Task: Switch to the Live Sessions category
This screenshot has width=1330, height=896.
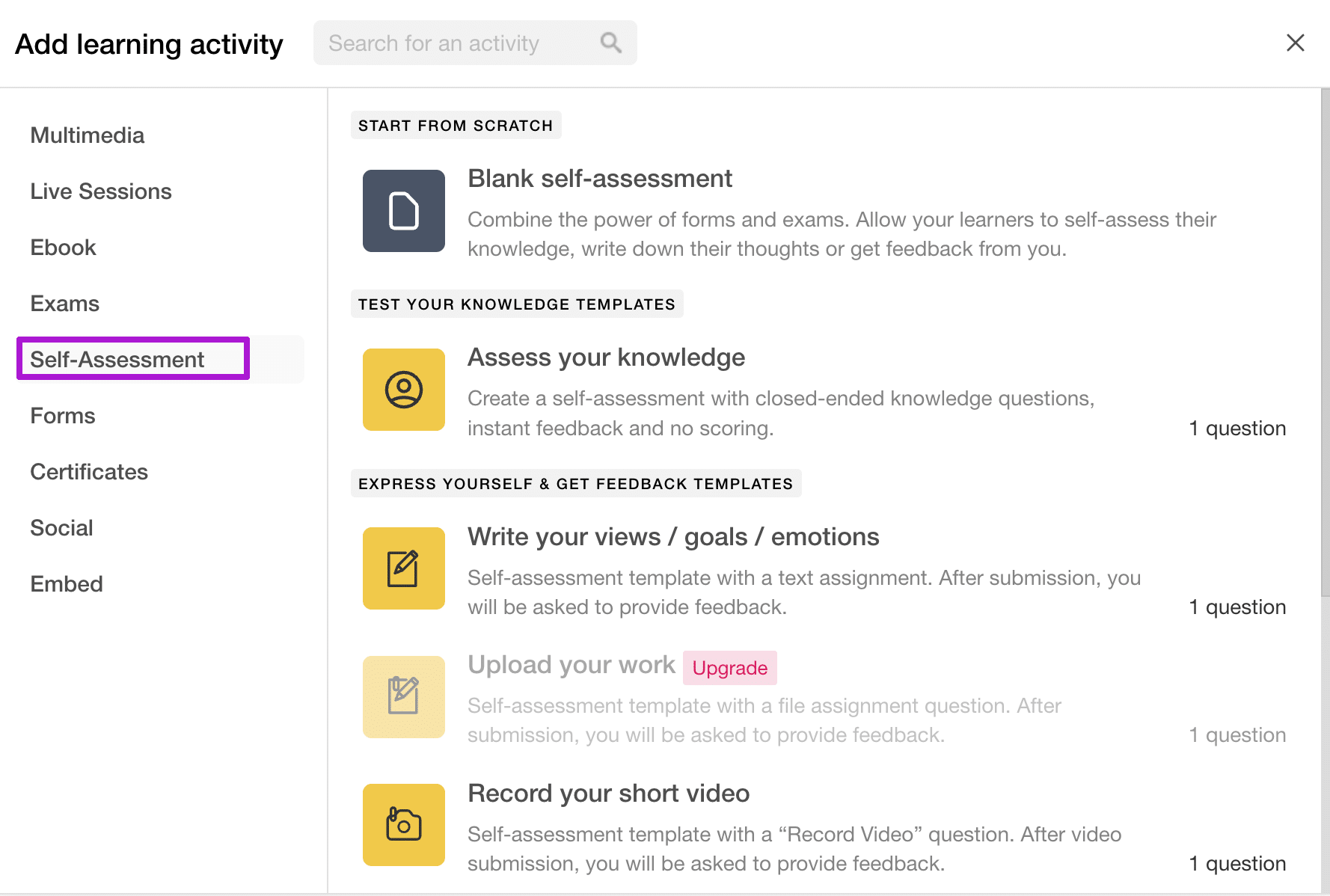Action: [101, 191]
